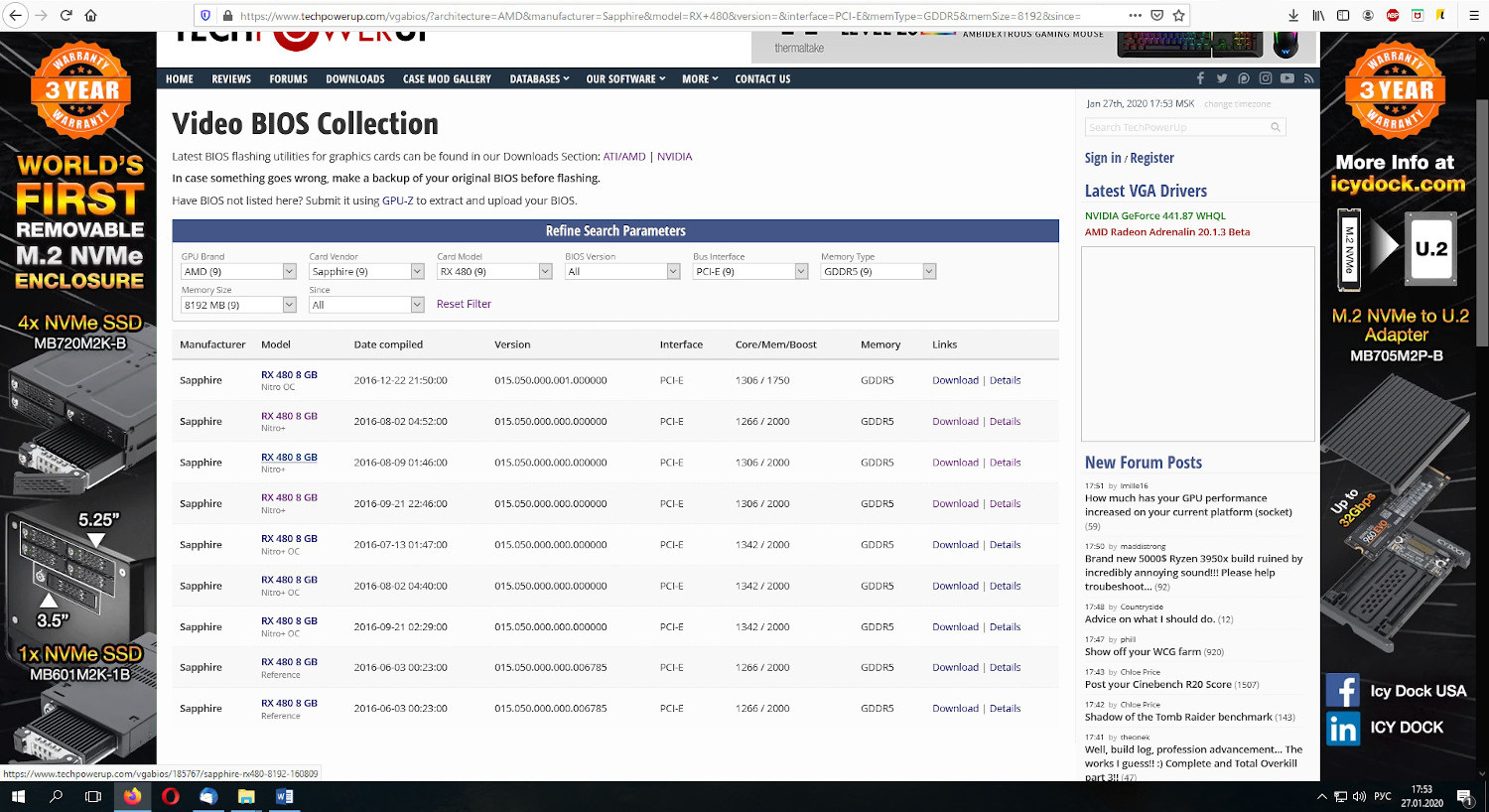
Task: Download the 2016-12-22 Nitro OC BIOS
Action: tap(955, 380)
